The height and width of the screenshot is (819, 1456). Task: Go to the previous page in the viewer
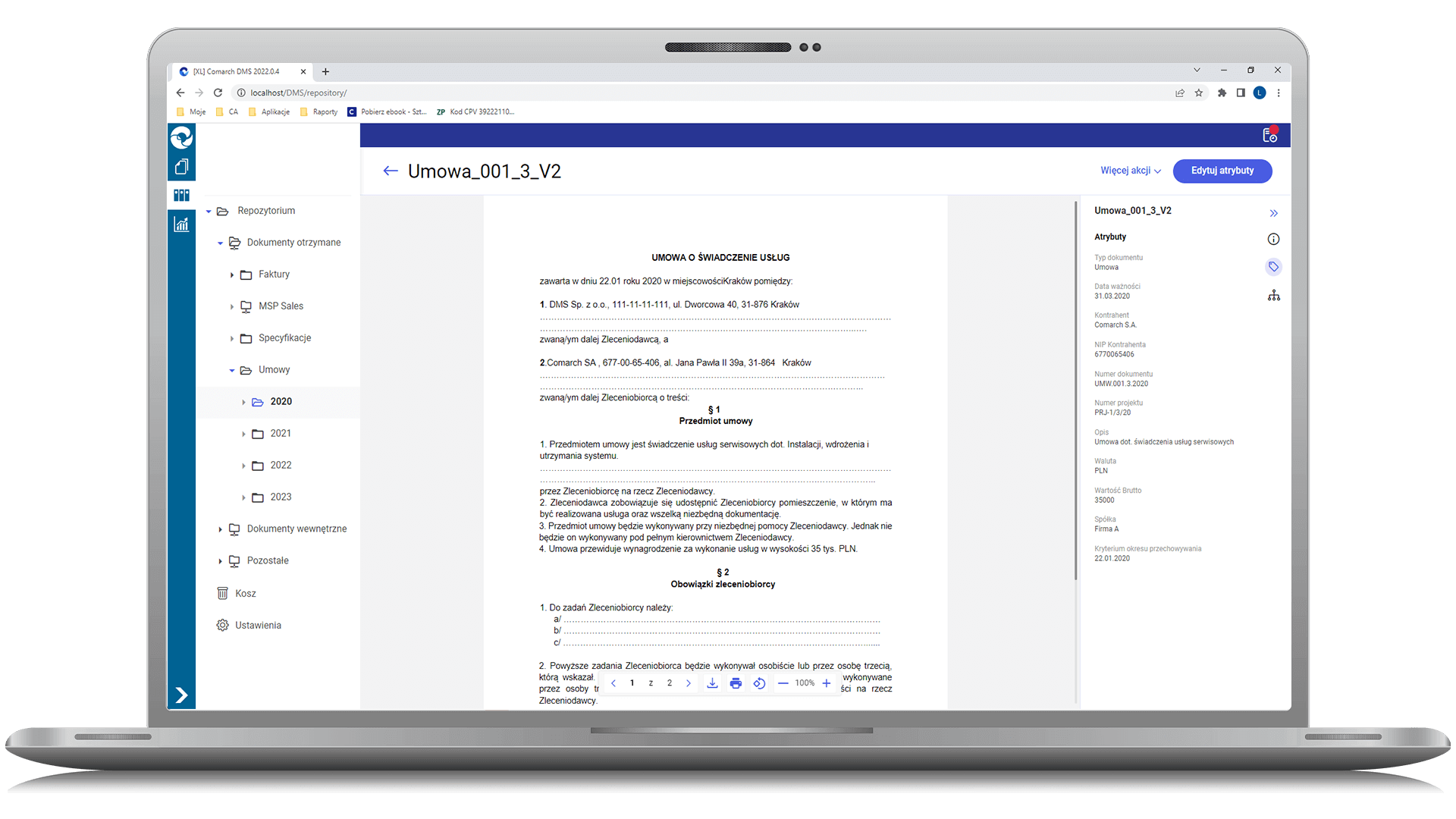pyautogui.click(x=613, y=683)
